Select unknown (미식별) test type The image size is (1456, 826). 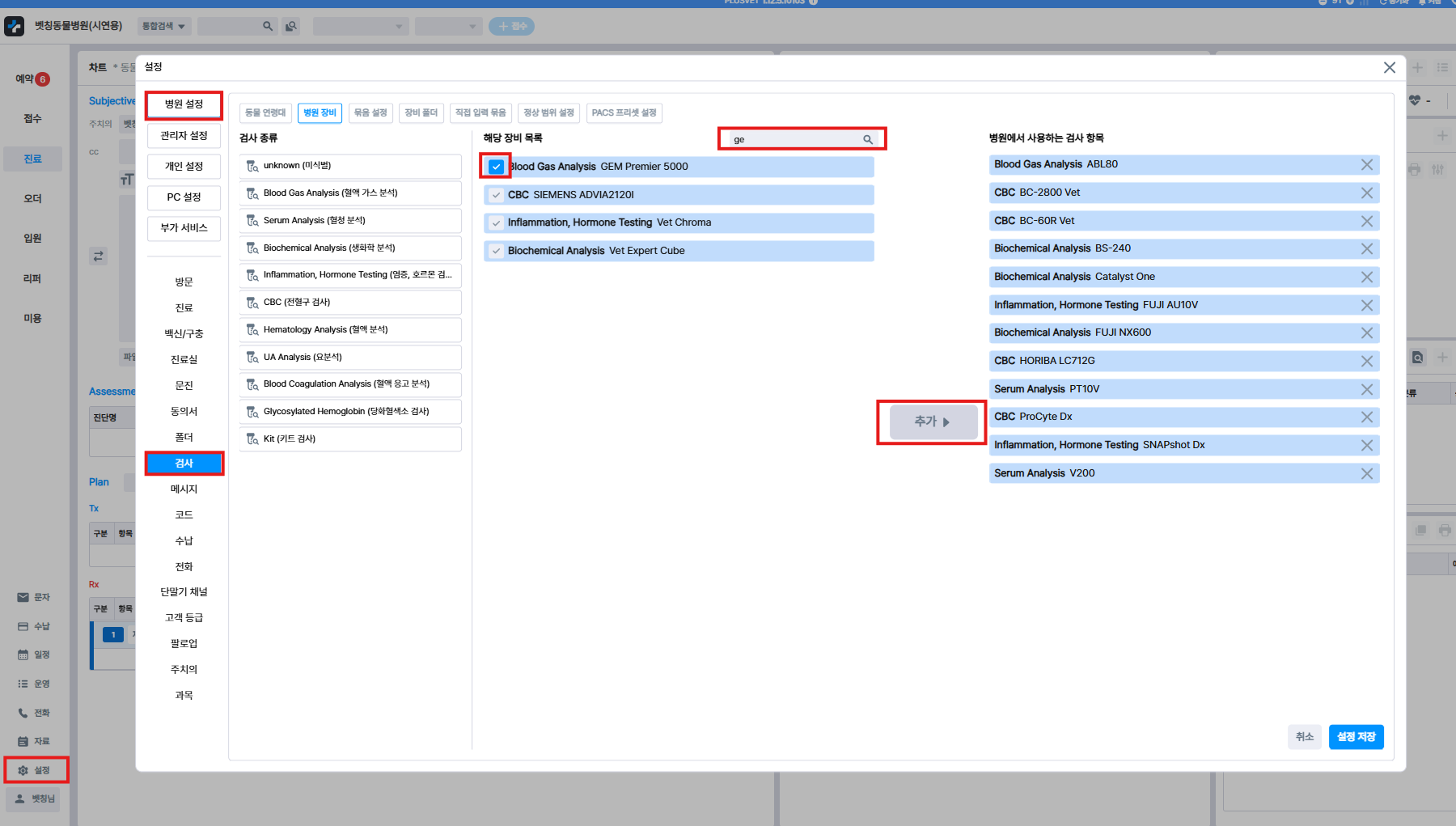350,166
